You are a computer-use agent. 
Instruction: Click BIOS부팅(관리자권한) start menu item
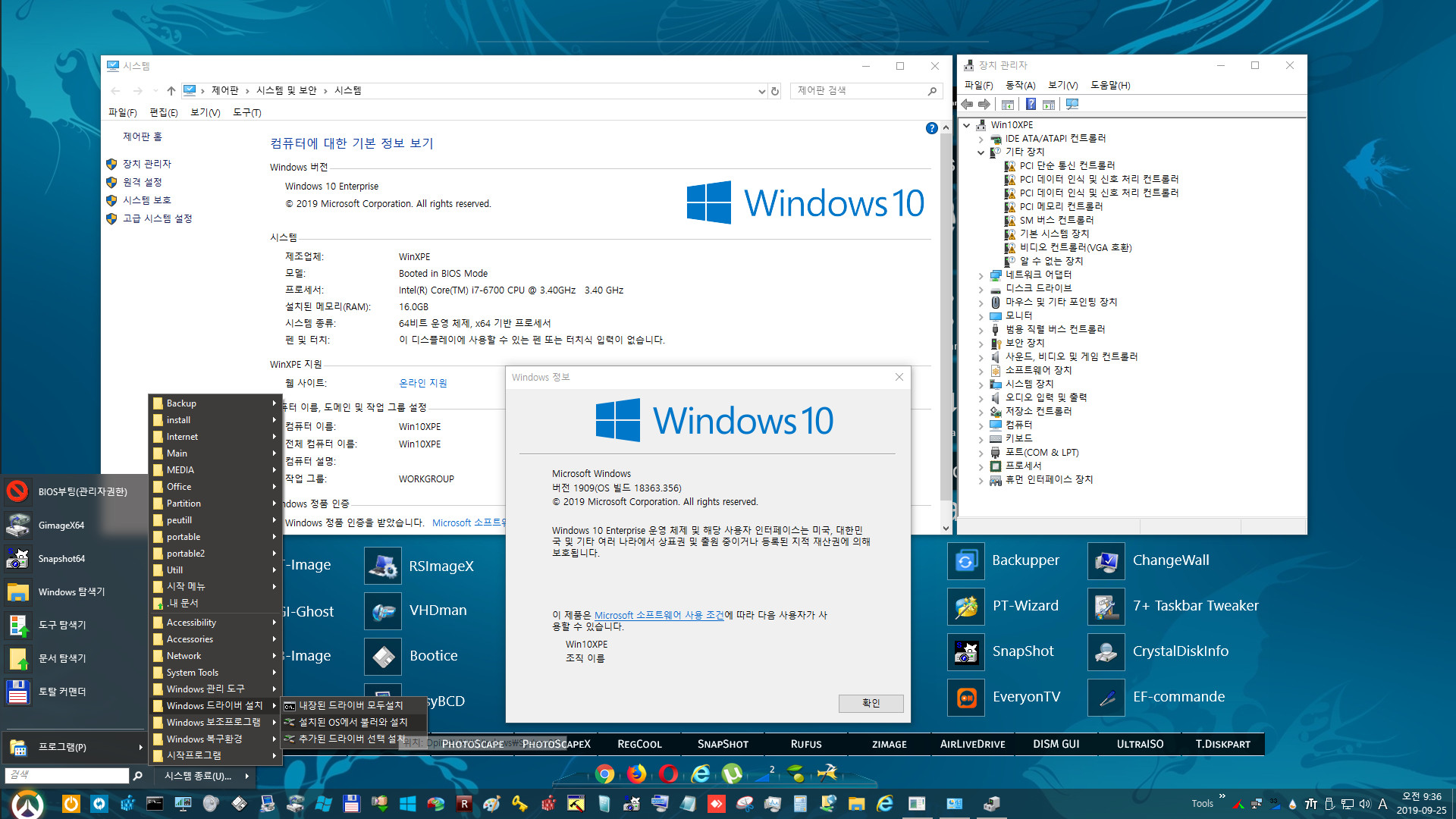pos(74,491)
